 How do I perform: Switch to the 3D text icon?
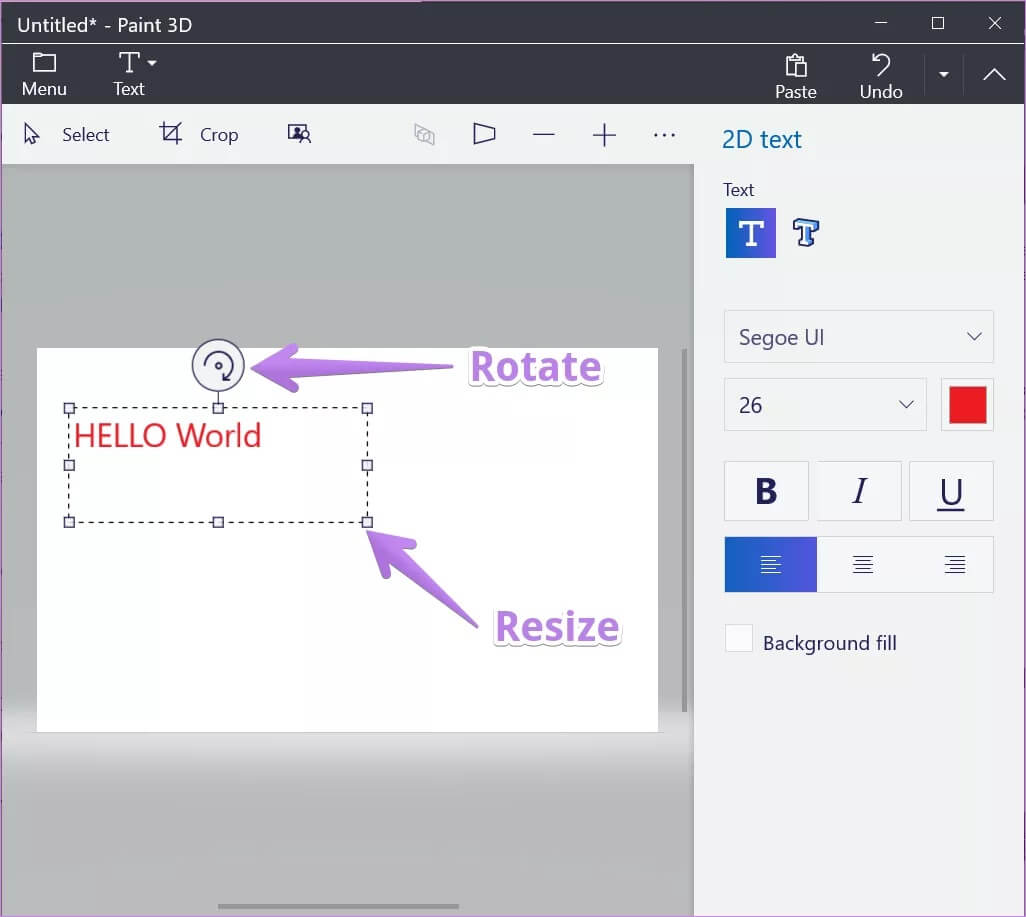[805, 233]
